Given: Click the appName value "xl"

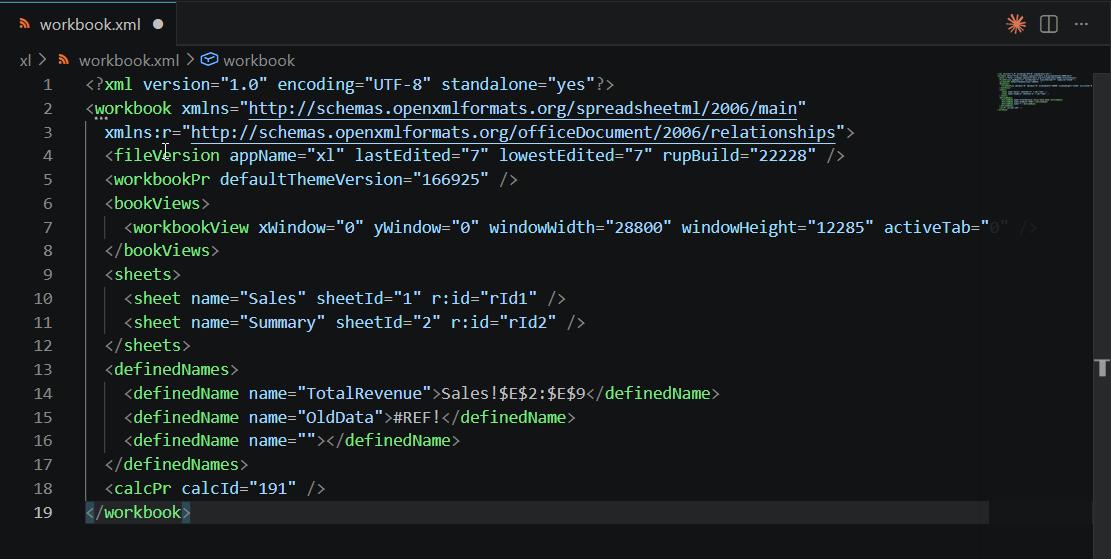Looking at the screenshot, I should click(325, 155).
